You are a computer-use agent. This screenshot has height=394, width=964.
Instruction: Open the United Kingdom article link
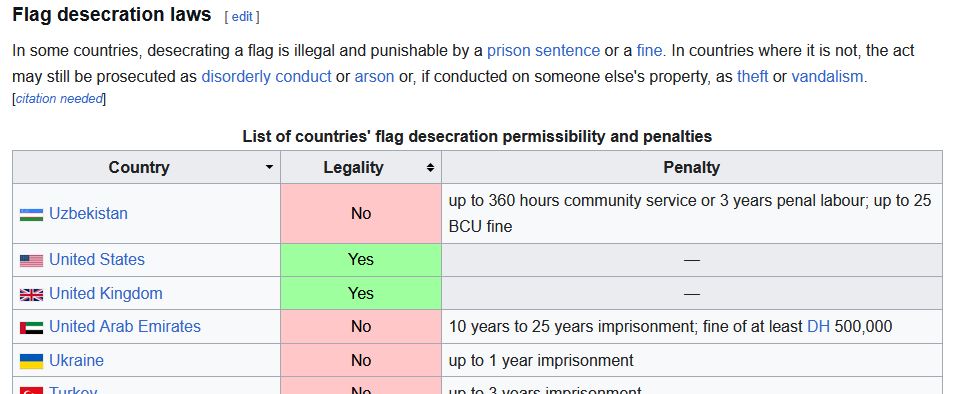pos(106,293)
